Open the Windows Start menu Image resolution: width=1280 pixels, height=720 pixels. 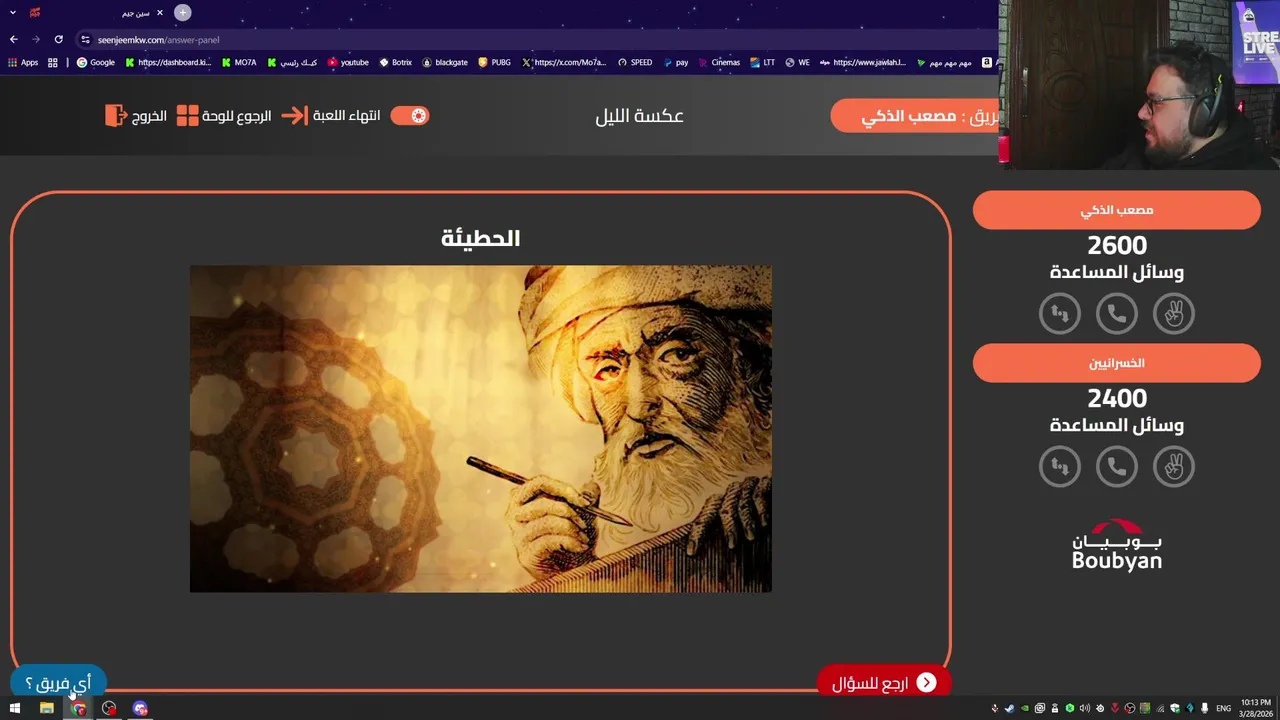[x=14, y=708]
